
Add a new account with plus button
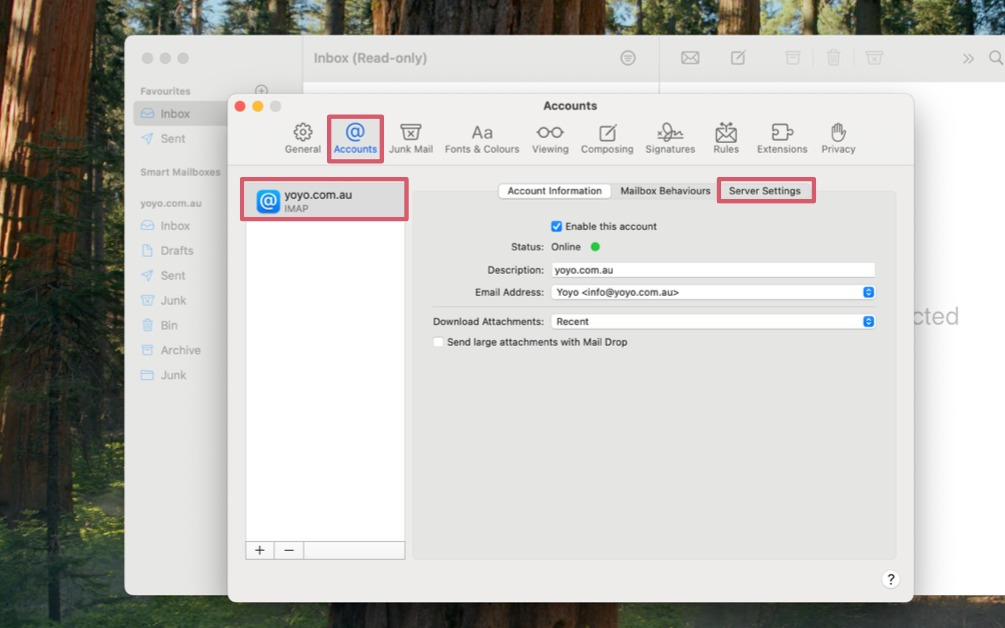click(x=260, y=550)
